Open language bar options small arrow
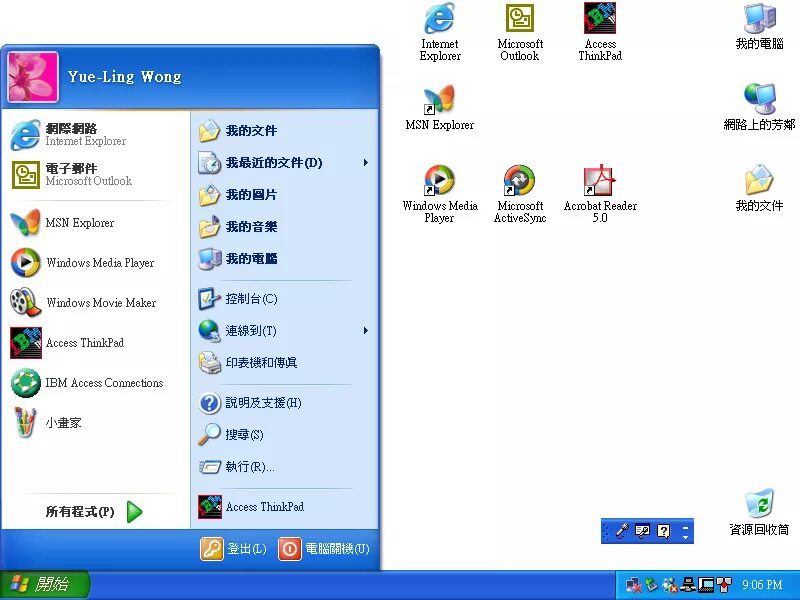Image resolution: width=800 pixels, height=600 pixels. click(685, 537)
